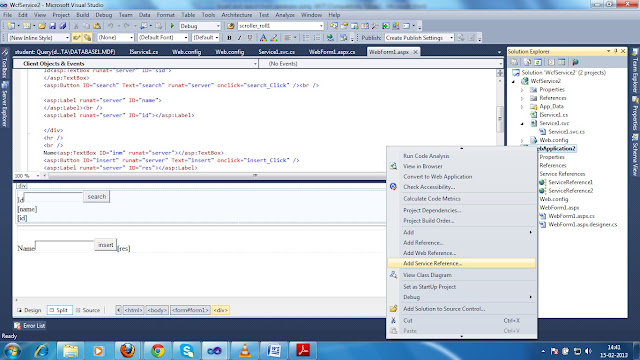Choose Add Solution to Source Control

tap(462, 309)
